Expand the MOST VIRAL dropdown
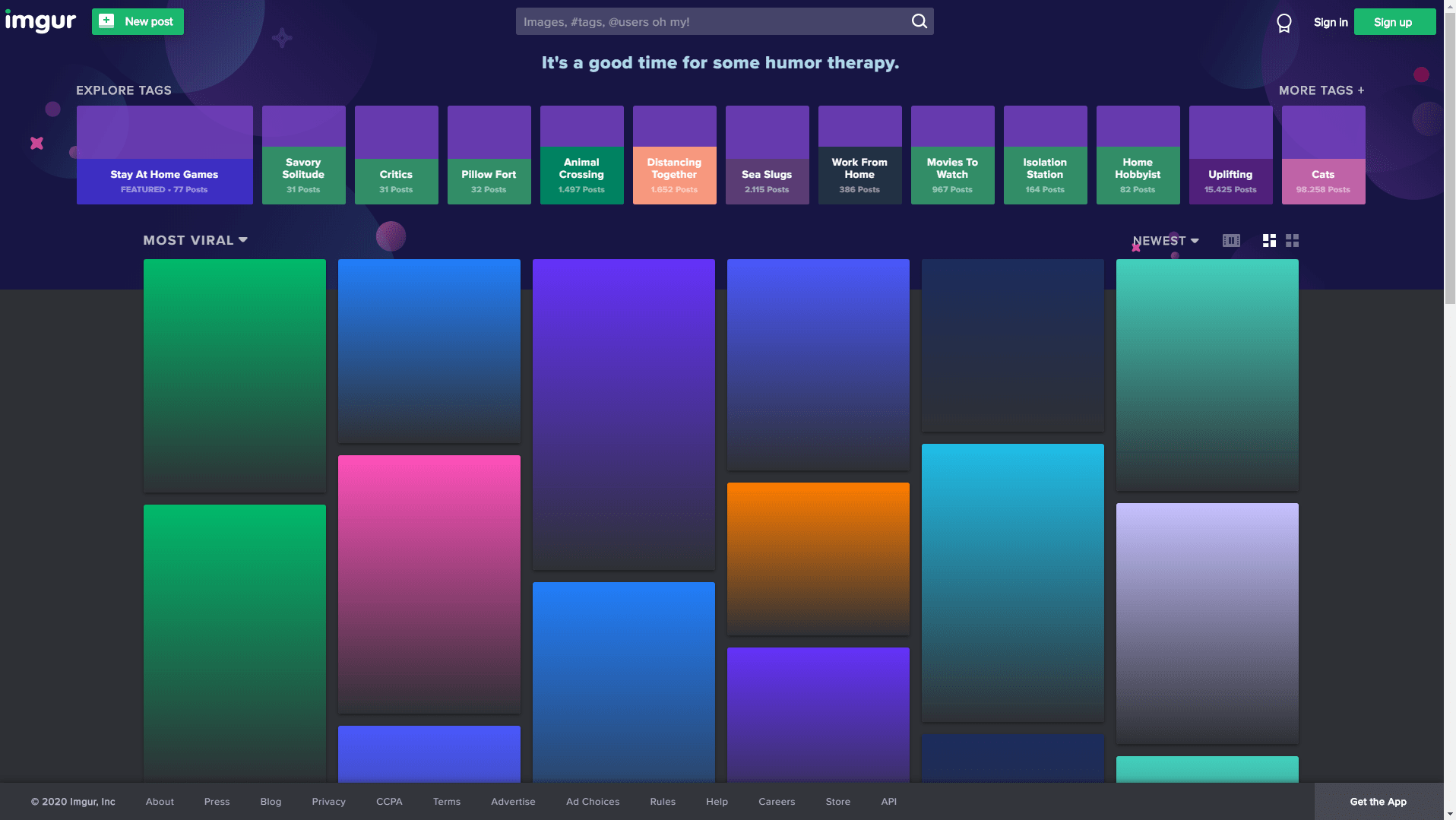The width and height of the screenshot is (1456, 820). (x=195, y=240)
